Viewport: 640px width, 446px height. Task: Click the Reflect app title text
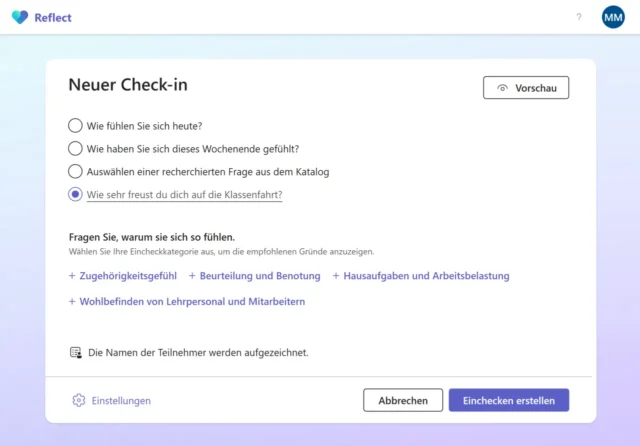(53, 18)
